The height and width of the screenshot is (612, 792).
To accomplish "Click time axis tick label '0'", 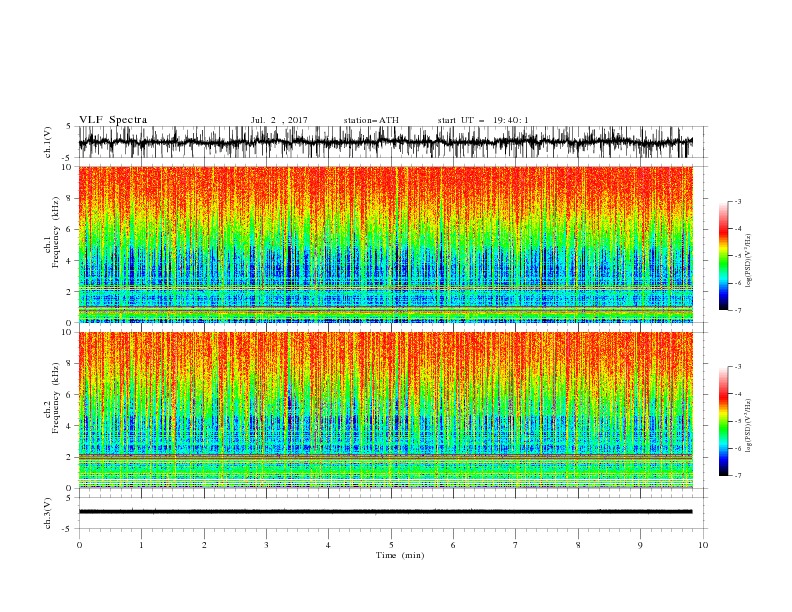I will [79, 545].
